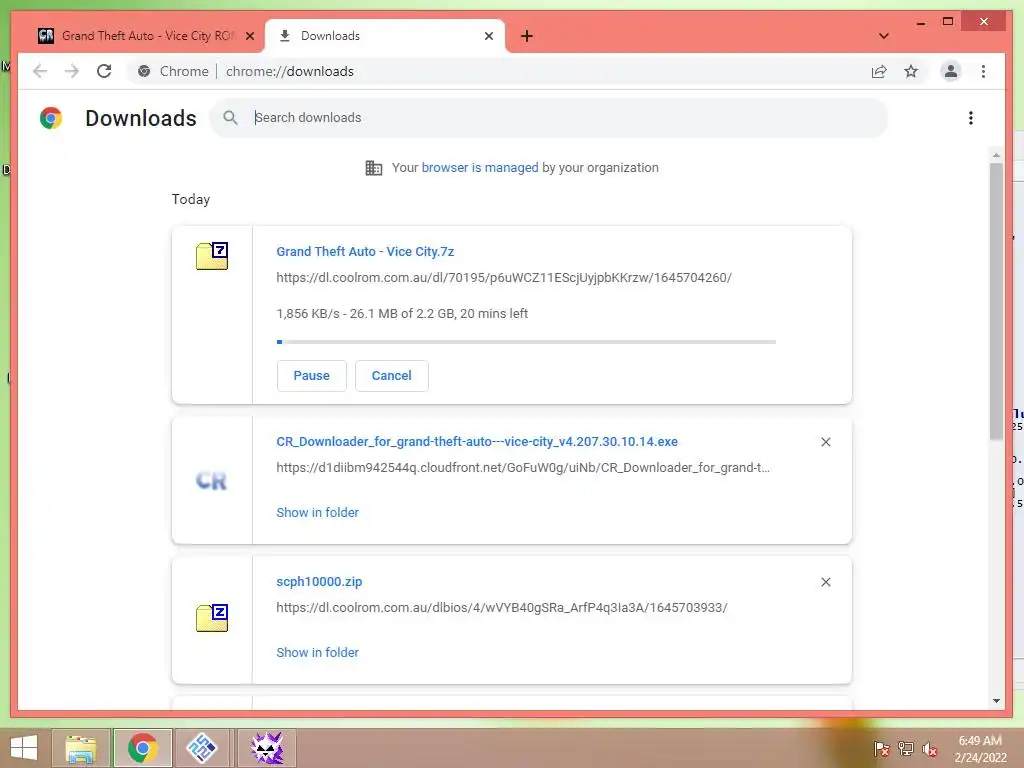Open the Windows Start button
1024x768 pixels.
[24, 748]
